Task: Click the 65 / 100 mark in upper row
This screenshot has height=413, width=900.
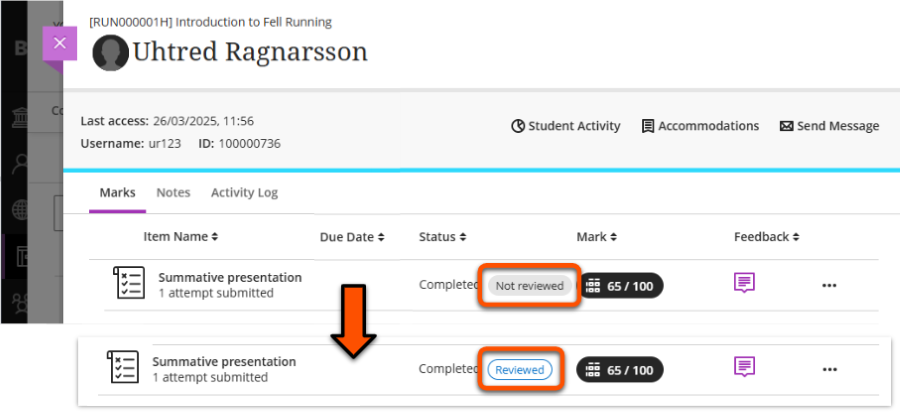Action: 620,286
